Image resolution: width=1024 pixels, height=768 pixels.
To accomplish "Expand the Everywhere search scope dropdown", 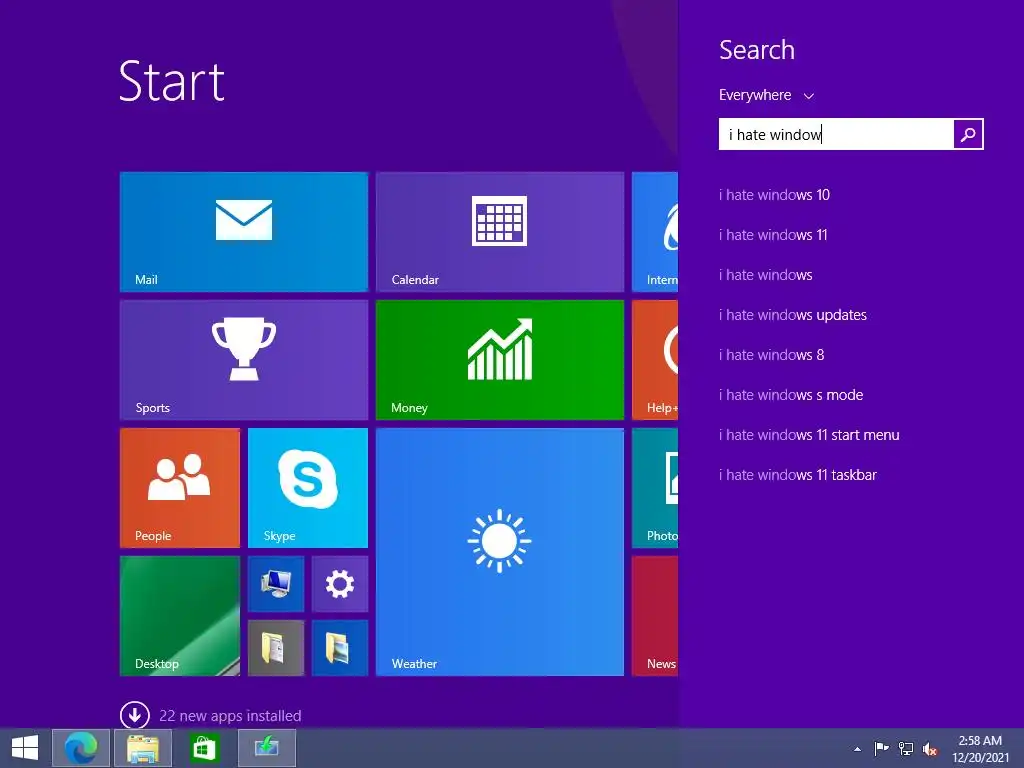I will pos(766,95).
